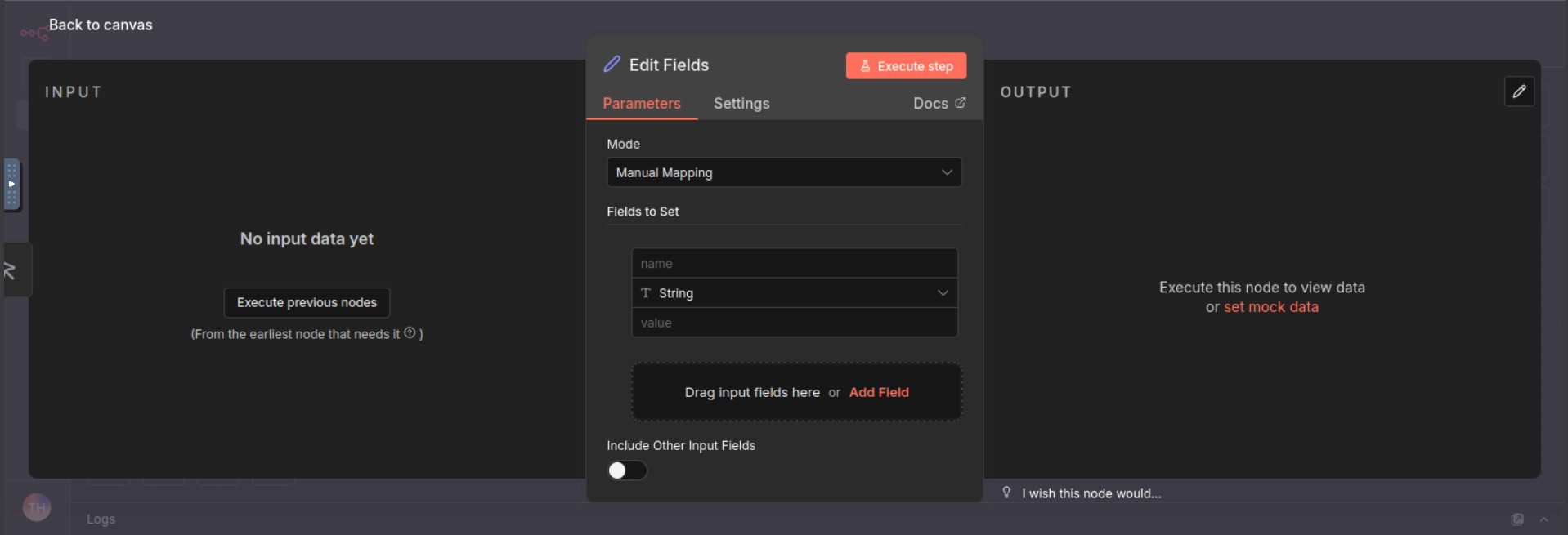Switch to the Parameters tab
The image size is (1568, 535).
coord(642,104)
